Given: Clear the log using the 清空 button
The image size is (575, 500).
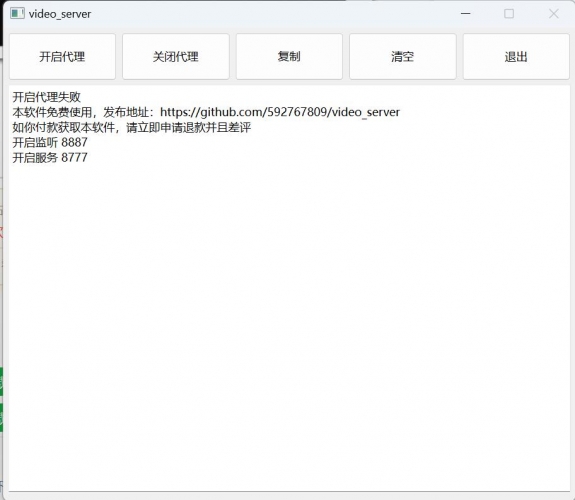Looking at the screenshot, I should click(403, 56).
